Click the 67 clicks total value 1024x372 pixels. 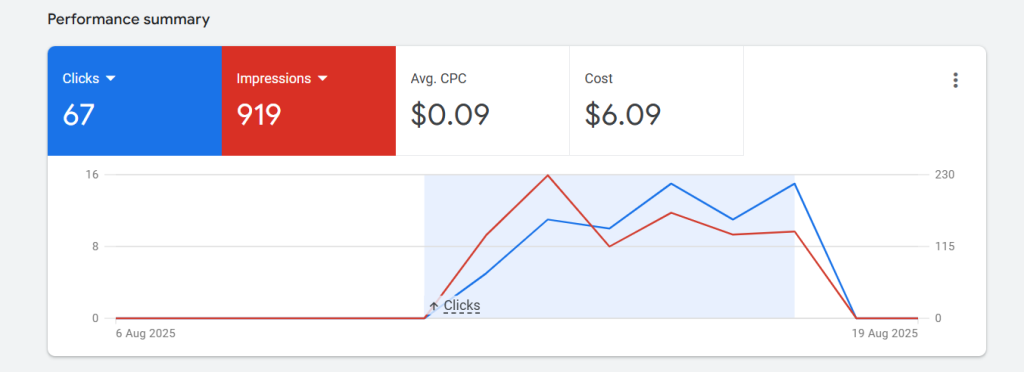click(79, 115)
